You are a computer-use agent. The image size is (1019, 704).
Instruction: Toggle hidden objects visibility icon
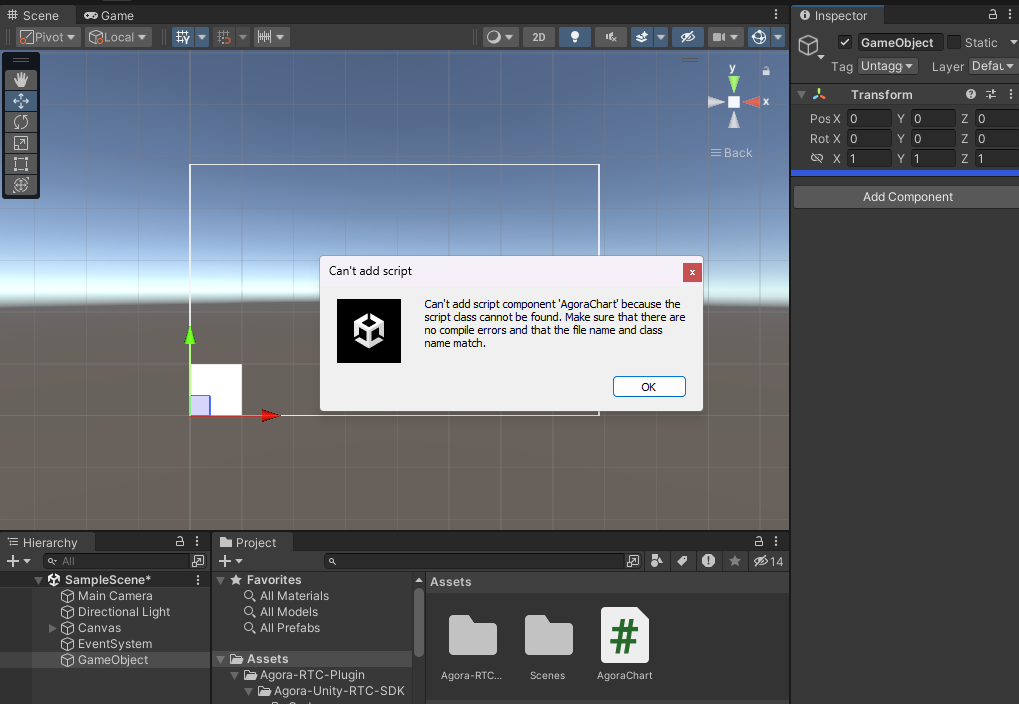pyautogui.click(x=688, y=37)
